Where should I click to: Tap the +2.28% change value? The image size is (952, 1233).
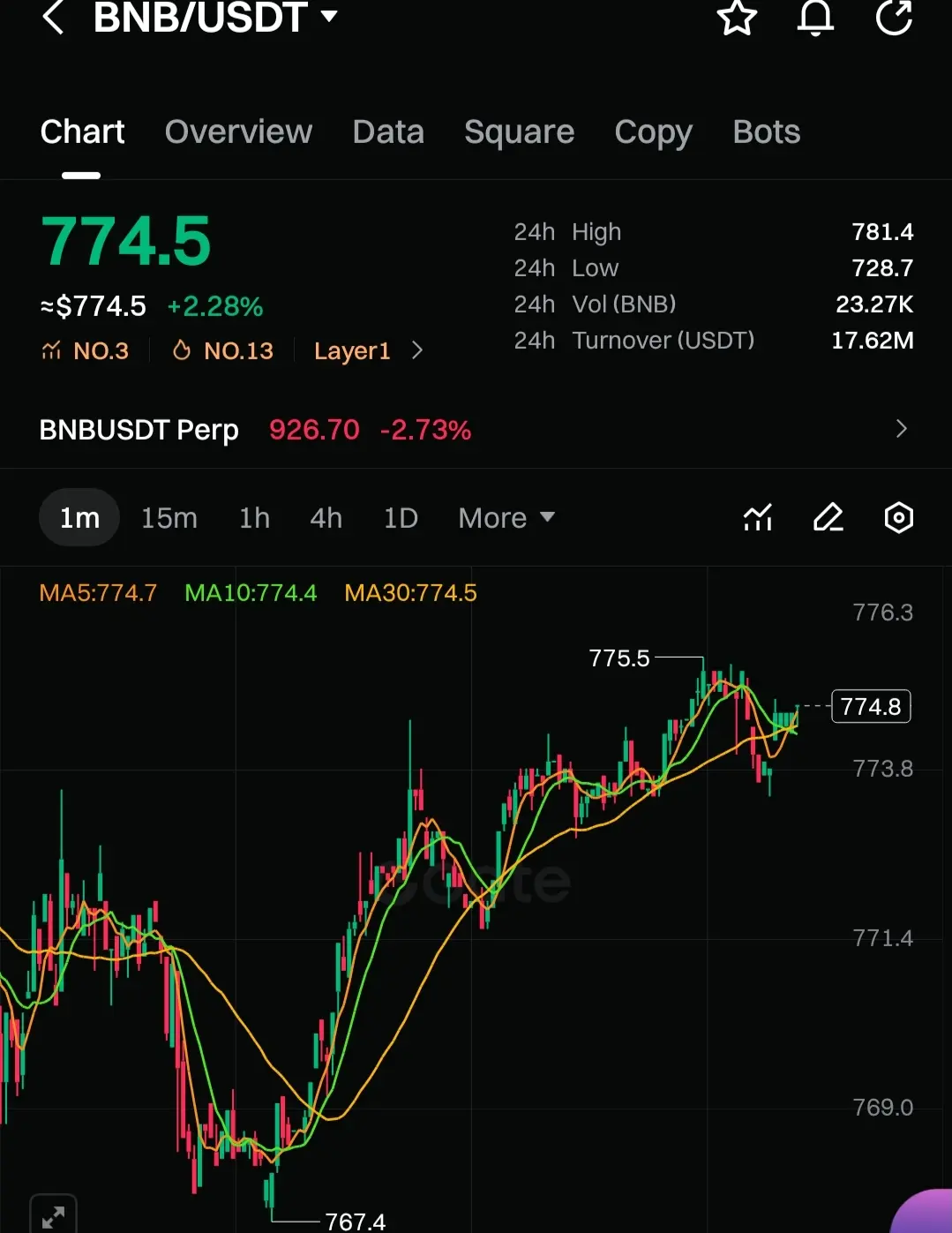215,306
